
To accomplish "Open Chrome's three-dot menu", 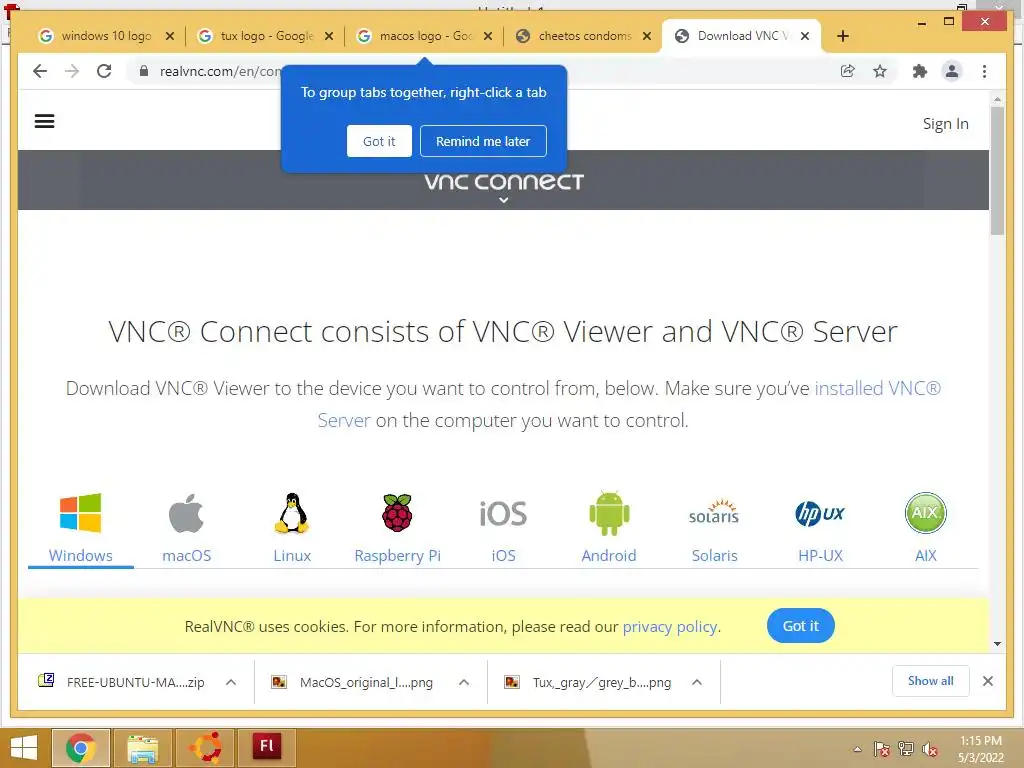I will click(x=984, y=71).
